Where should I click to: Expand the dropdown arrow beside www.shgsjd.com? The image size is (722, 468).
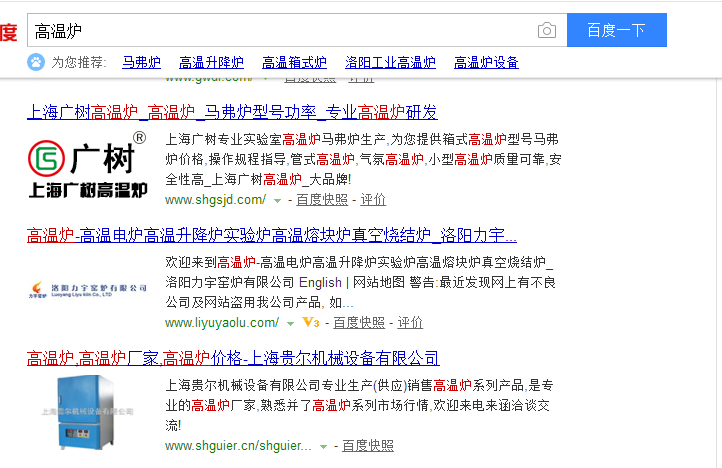[277, 200]
